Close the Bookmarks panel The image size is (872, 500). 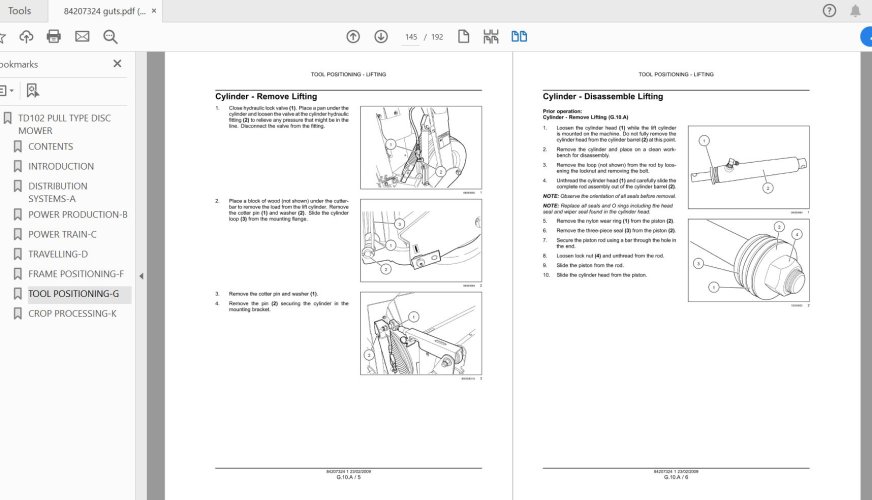click(117, 63)
